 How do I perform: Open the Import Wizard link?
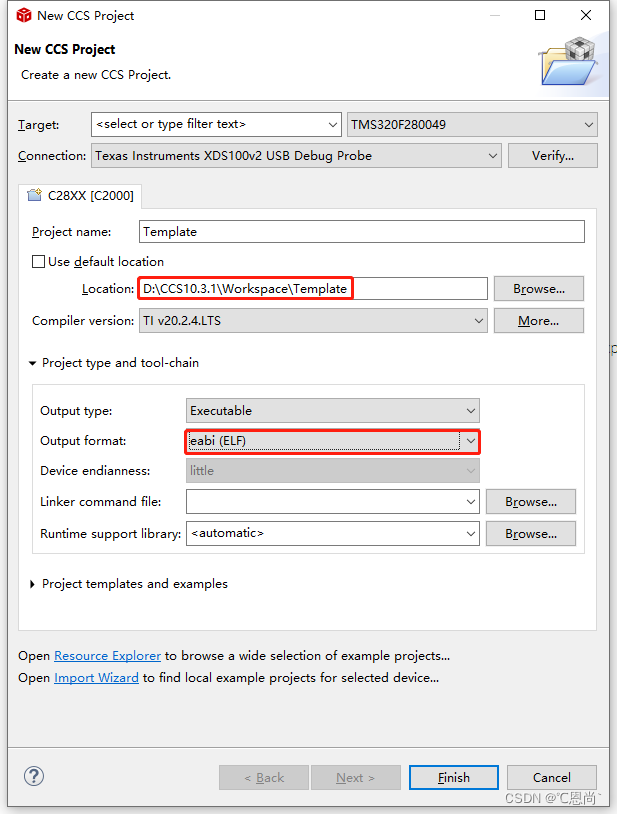[97, 677]
